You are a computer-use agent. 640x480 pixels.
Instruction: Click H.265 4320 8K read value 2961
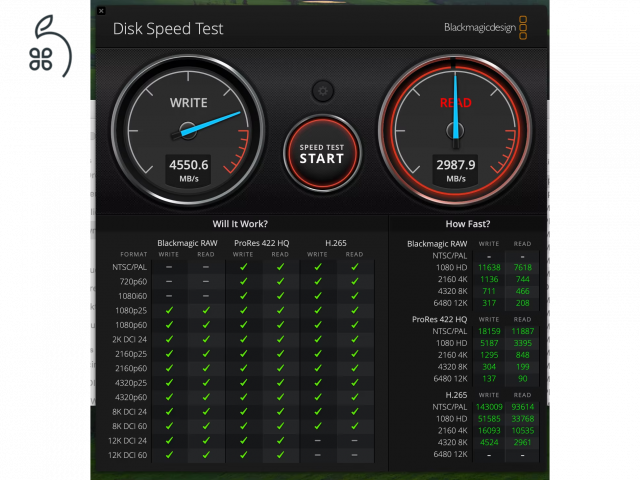click(x=522, y=442)
